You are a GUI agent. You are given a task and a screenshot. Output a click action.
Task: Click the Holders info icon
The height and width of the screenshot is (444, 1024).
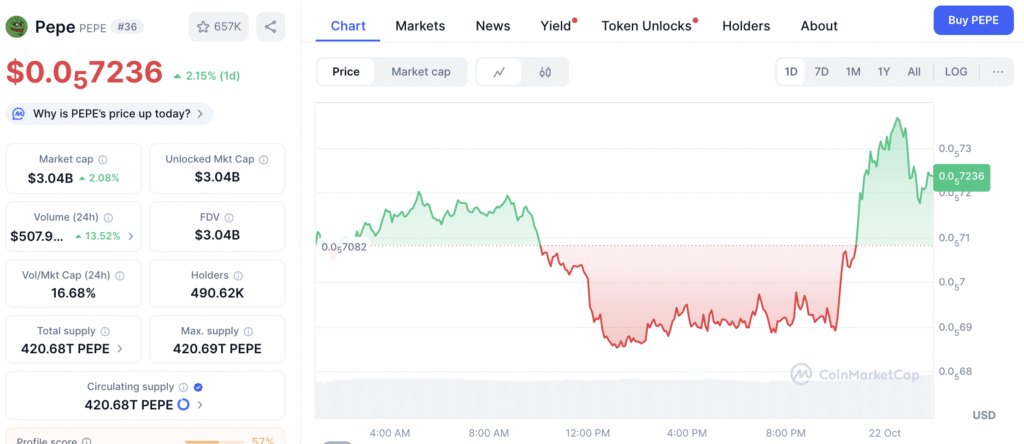click(238, 275)
